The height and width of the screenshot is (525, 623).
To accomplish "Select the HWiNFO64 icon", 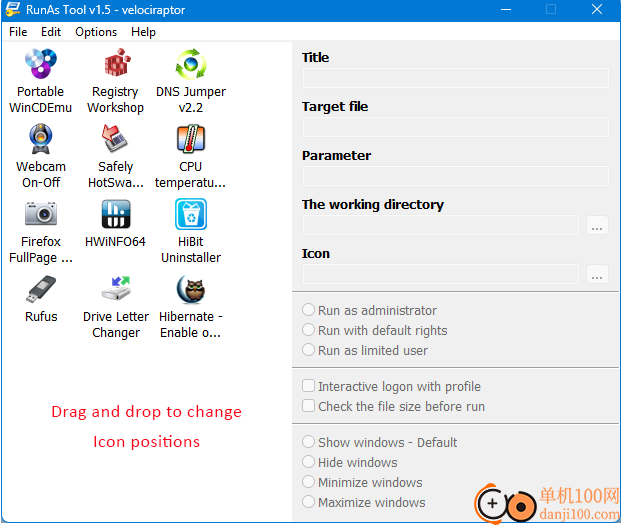I will tap(116, 213).
